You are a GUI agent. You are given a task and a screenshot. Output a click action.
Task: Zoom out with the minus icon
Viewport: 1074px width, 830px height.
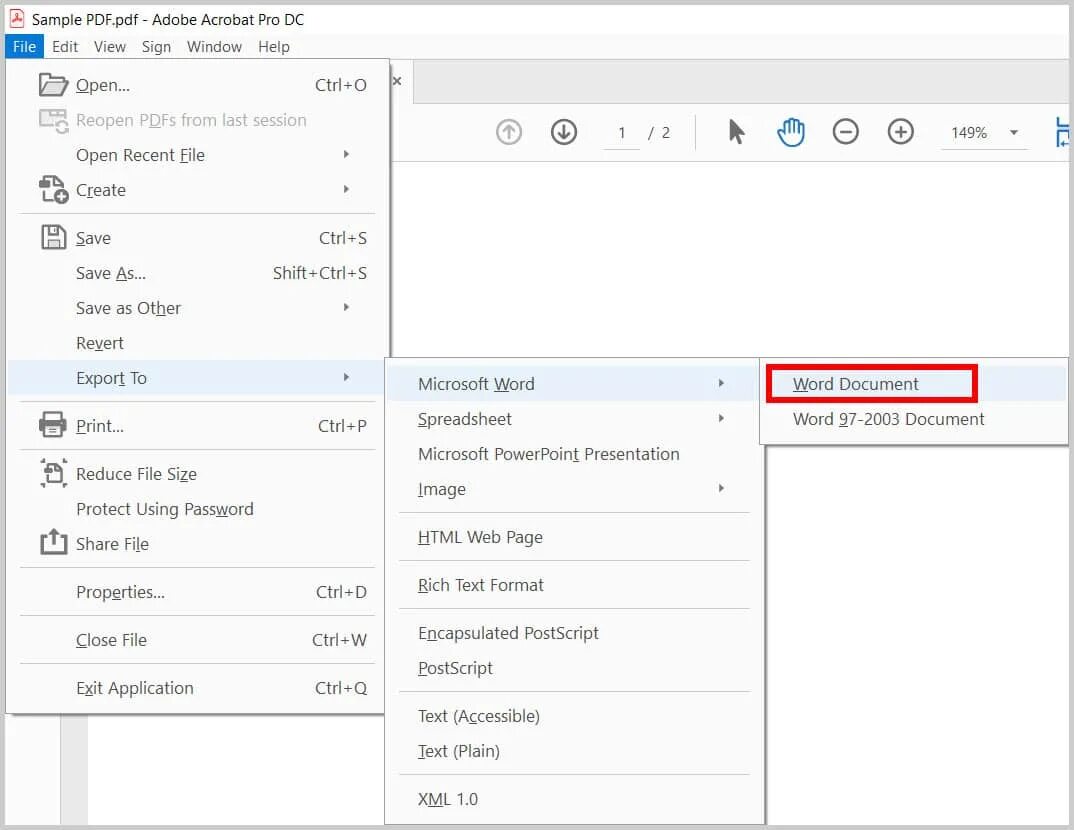pos(846,132)
